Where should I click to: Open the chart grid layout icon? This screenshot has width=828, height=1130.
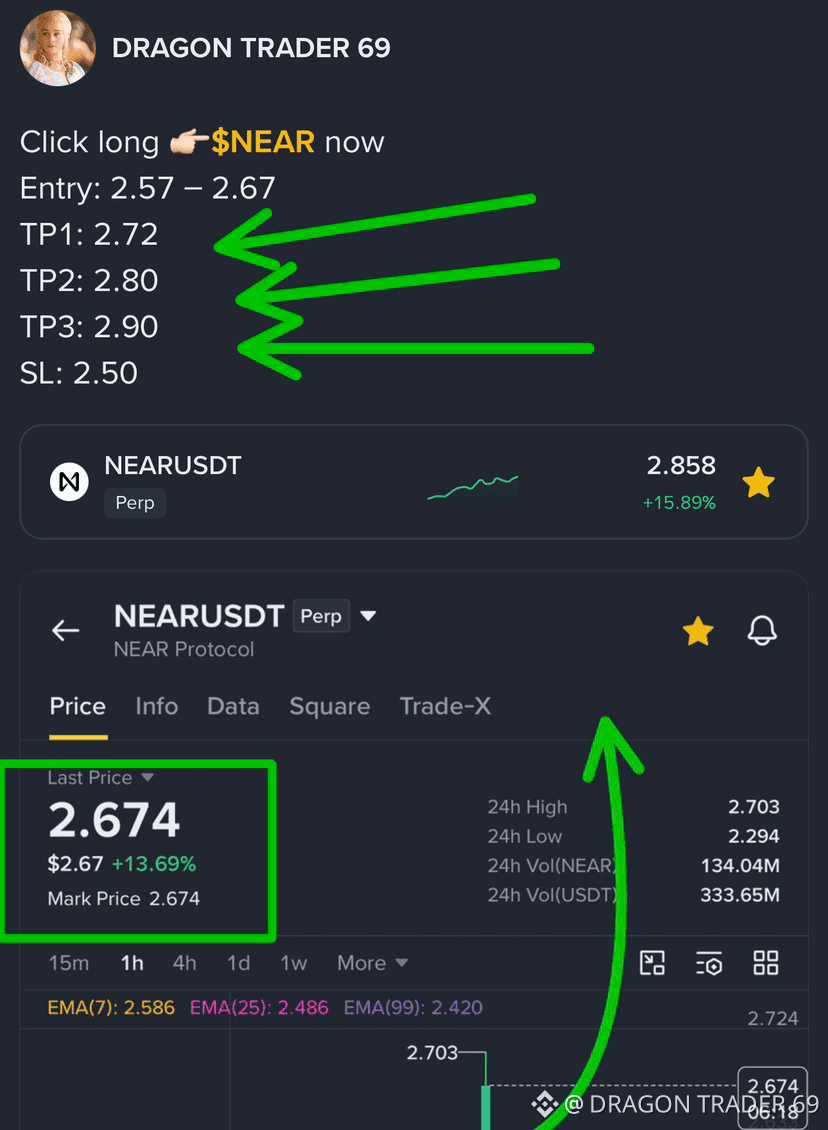click(x=765, y=963)
